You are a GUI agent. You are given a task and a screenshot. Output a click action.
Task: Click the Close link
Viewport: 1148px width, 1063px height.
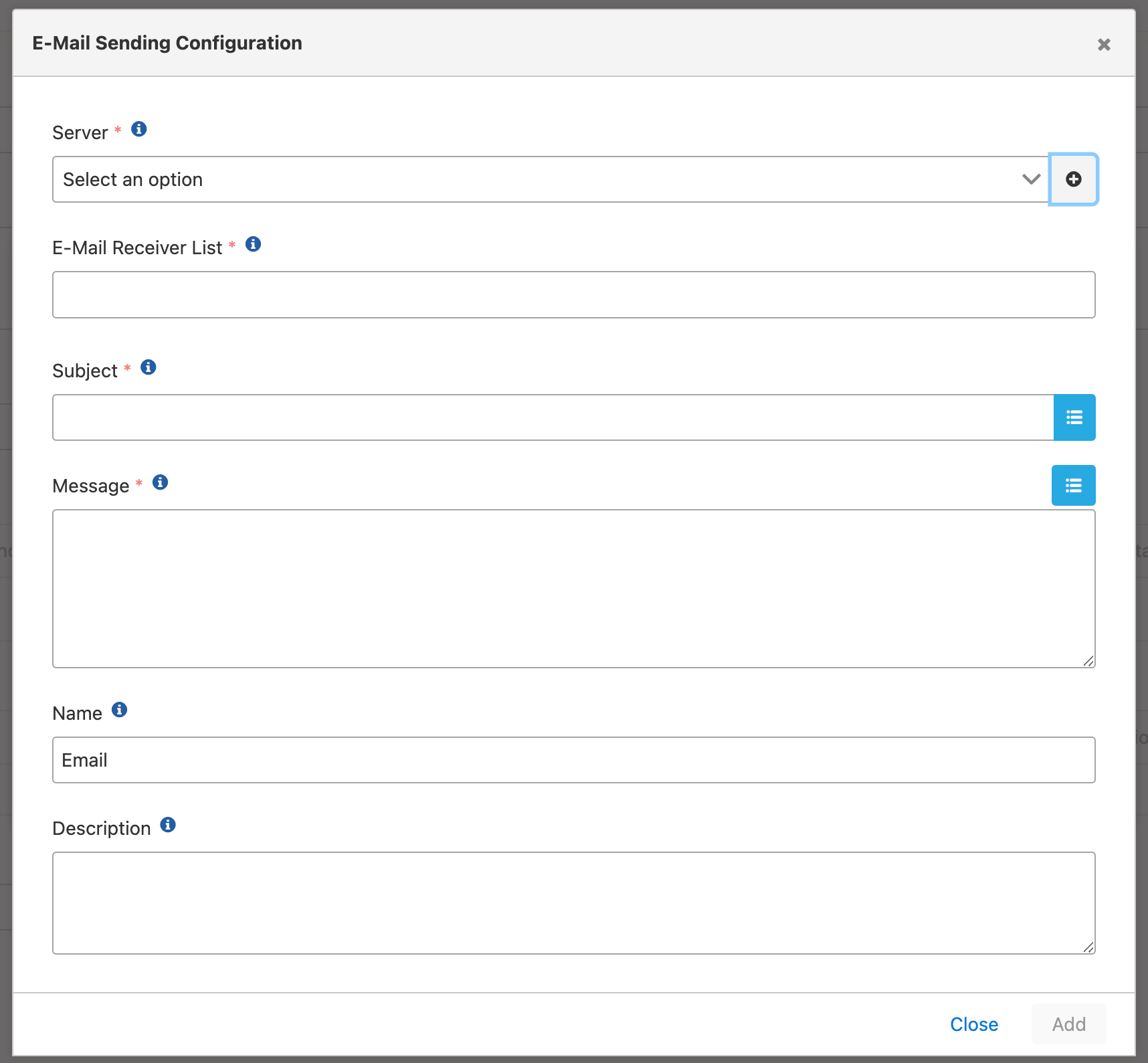click(x=973, y=1024)
